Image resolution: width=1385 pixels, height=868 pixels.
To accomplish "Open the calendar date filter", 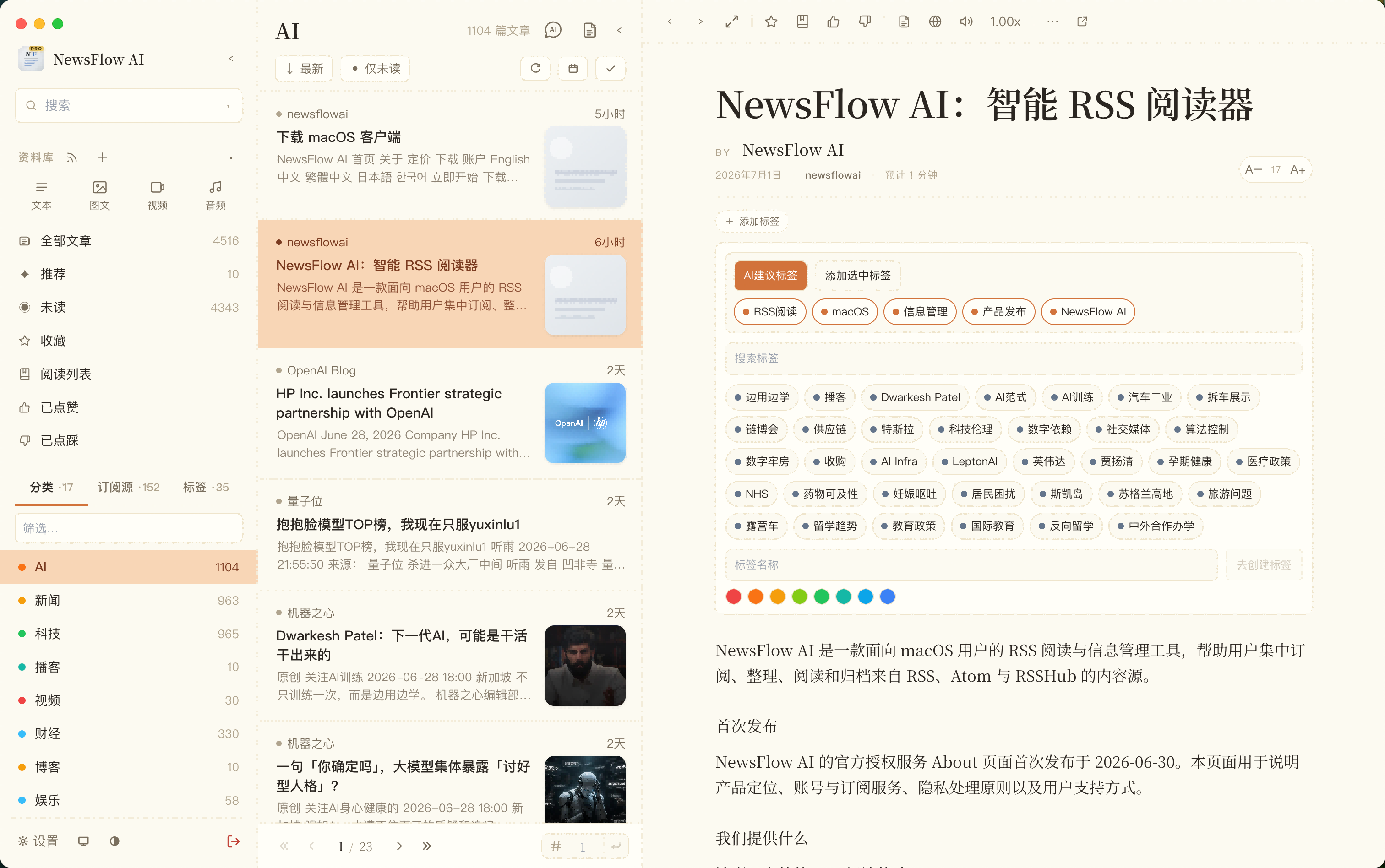I will [x=573, y=68].
